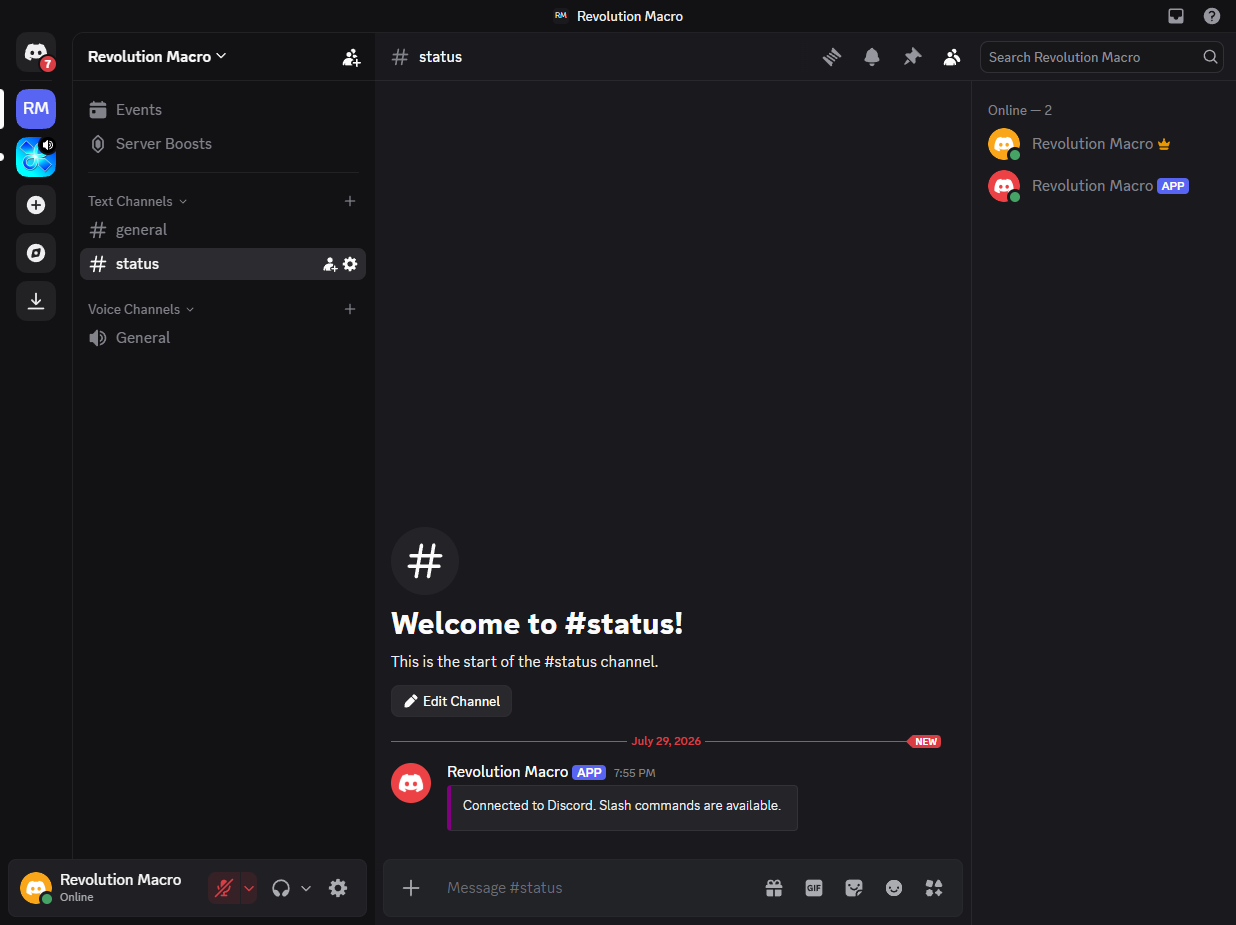This screenshot has height=925, width=1236.
Task: Open Help question mark icon
Action: point(1212,16)
